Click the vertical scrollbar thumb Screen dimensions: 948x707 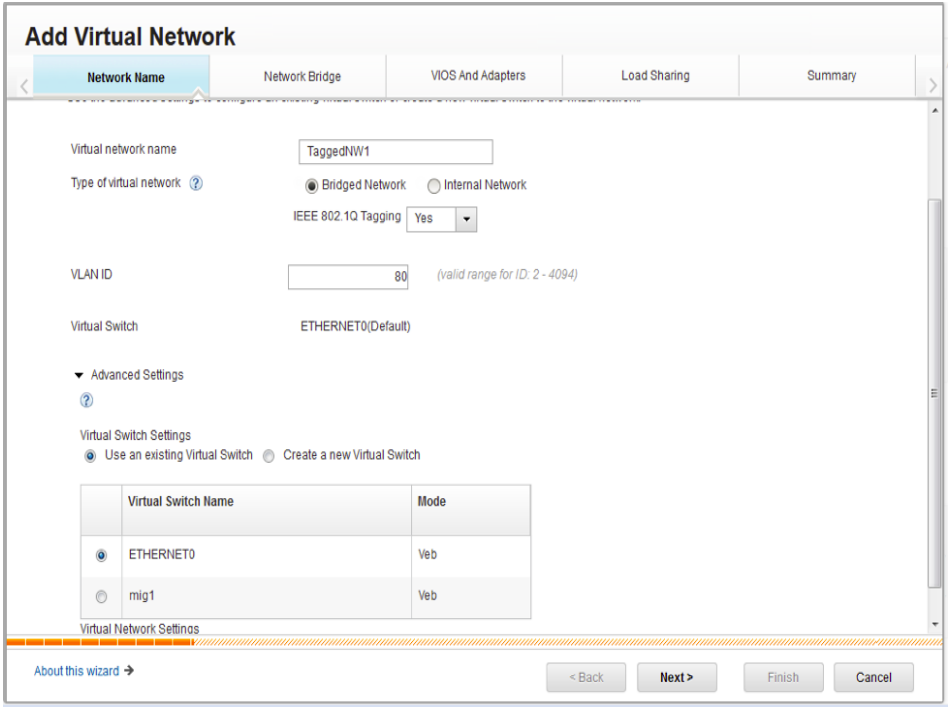[x=935, y=393]
